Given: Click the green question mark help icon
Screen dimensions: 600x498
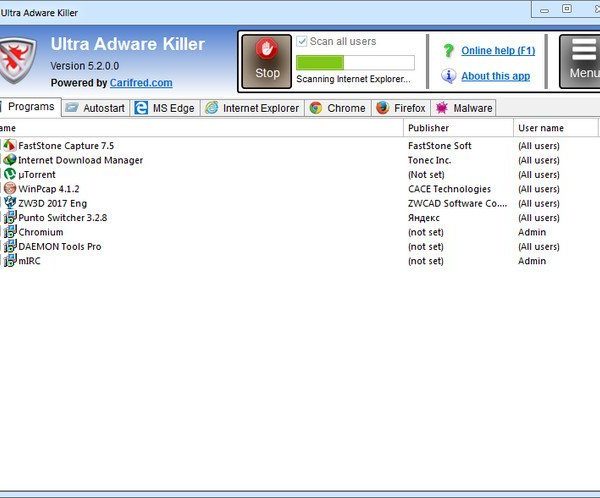Looking at the screenshot, I should tap(448, 51).
